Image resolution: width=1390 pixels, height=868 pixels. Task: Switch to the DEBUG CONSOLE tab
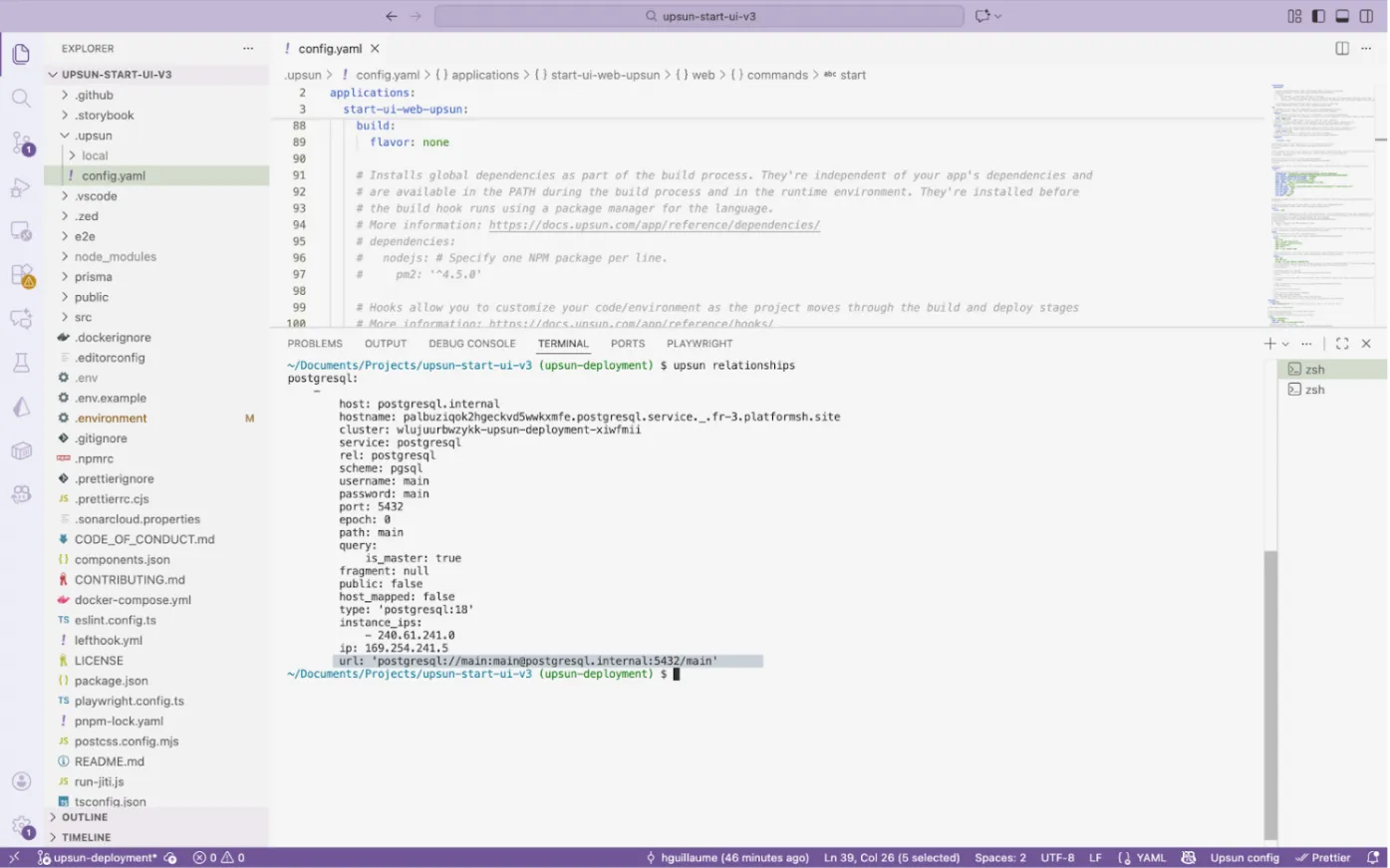tap(472, 344)
